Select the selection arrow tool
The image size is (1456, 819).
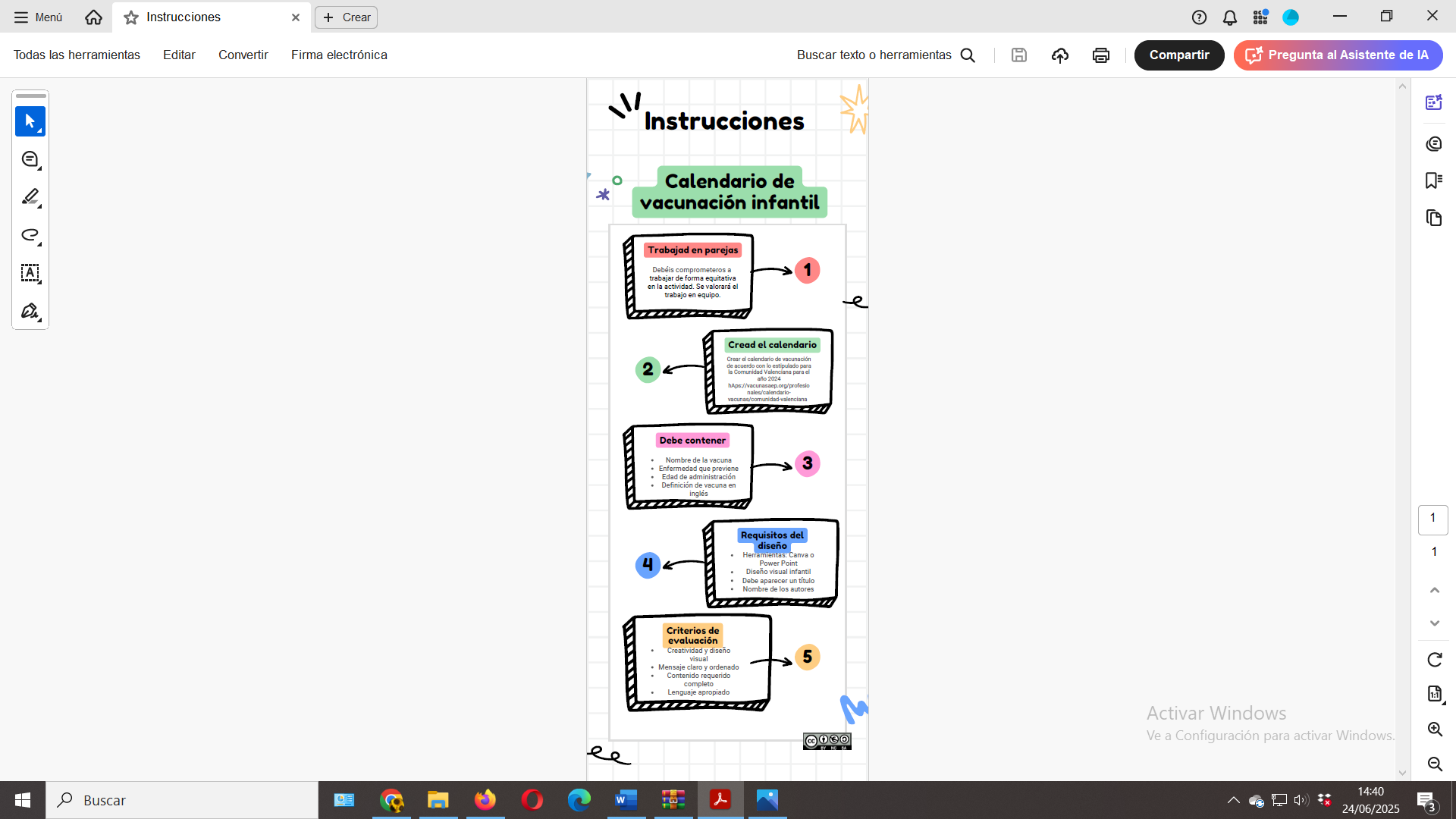[x=30, y=121]
